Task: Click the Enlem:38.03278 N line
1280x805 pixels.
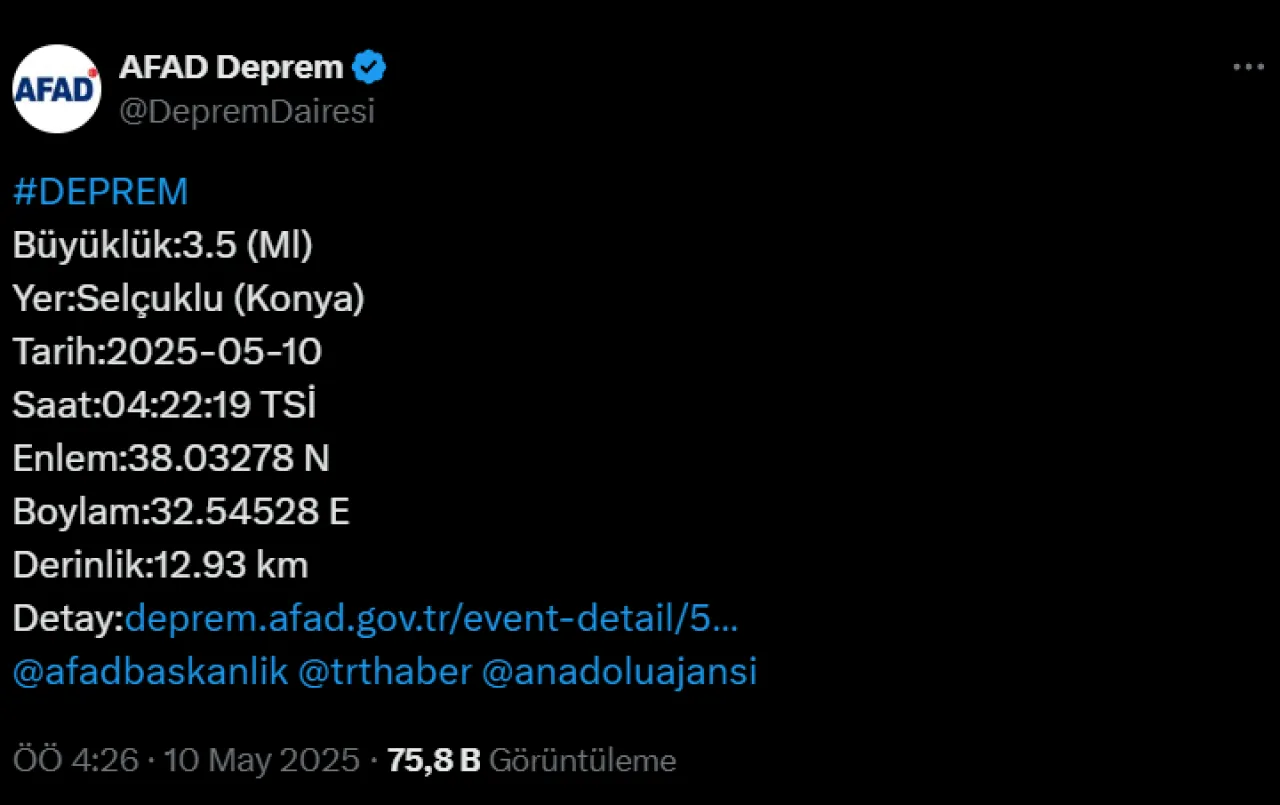Action: click(x=171, y=458)
